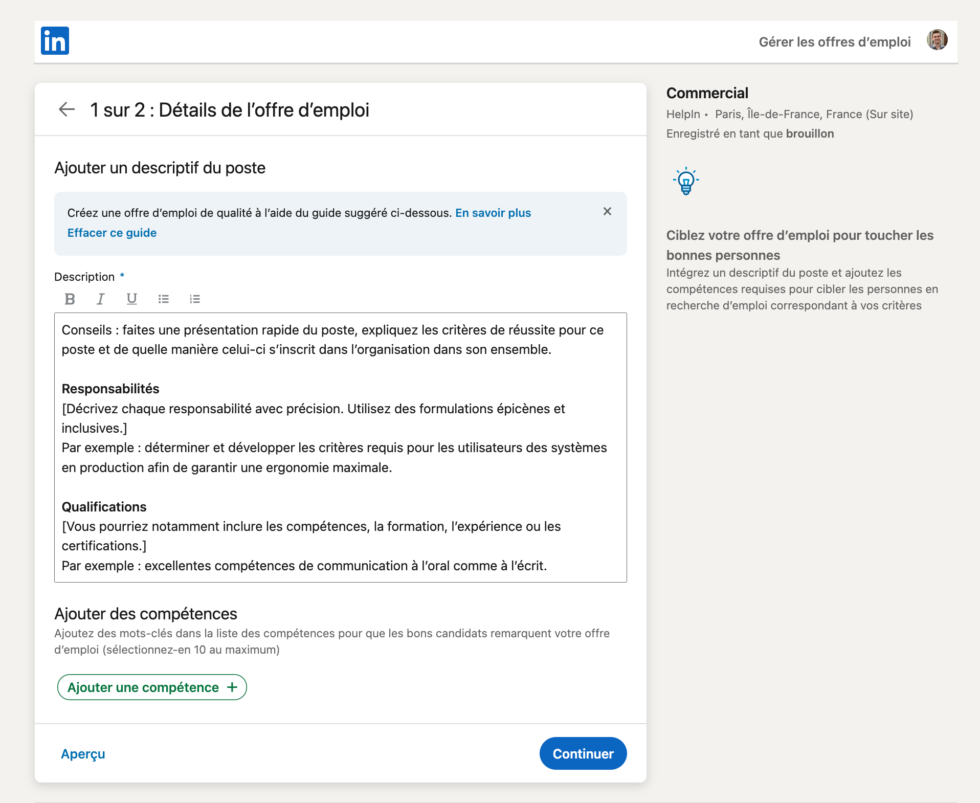This screenshot has width=980, height=803.
Task: Click the required asterisk next to Description
Action: click(123, 276)
